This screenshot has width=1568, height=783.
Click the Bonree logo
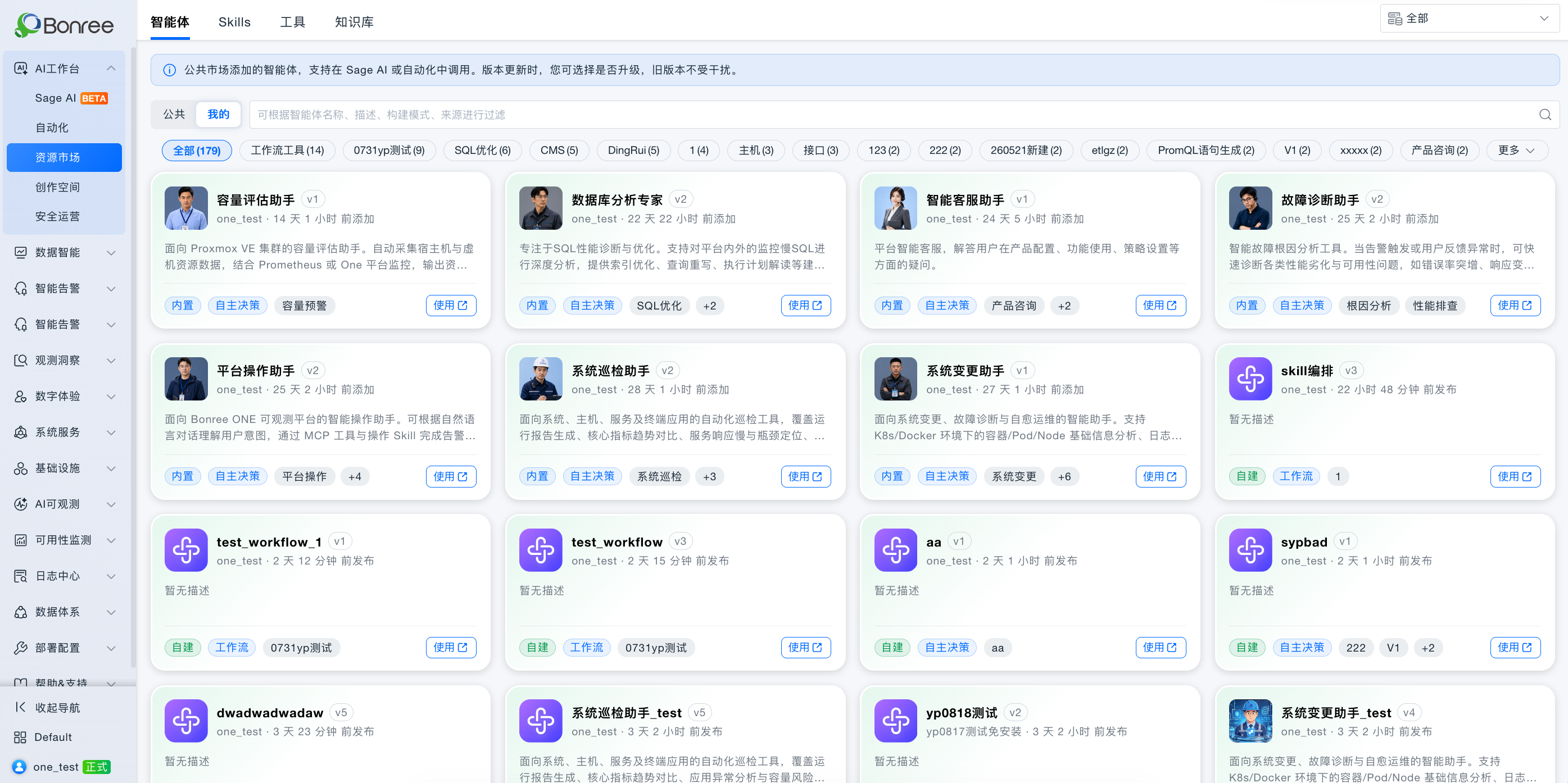click(64, 24)
